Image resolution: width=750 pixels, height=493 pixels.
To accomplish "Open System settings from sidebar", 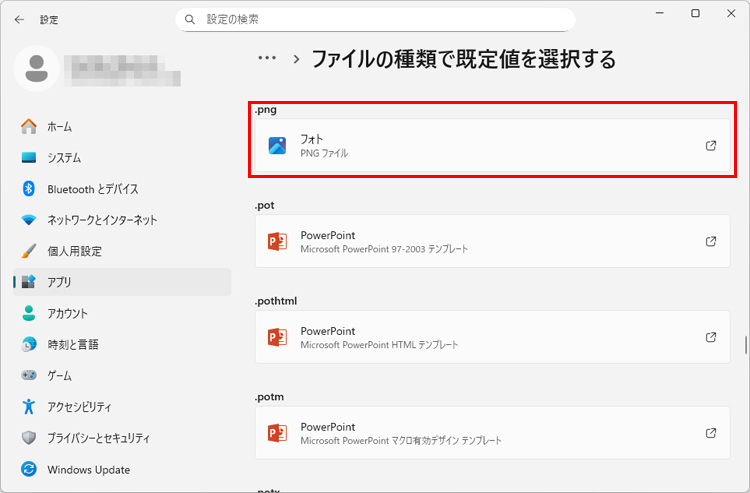I will tap(64, 158).
